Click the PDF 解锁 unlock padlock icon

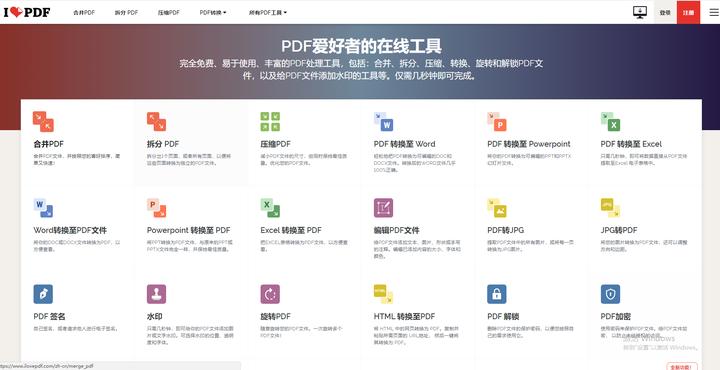pyautogui.click(x=497, y=294)
